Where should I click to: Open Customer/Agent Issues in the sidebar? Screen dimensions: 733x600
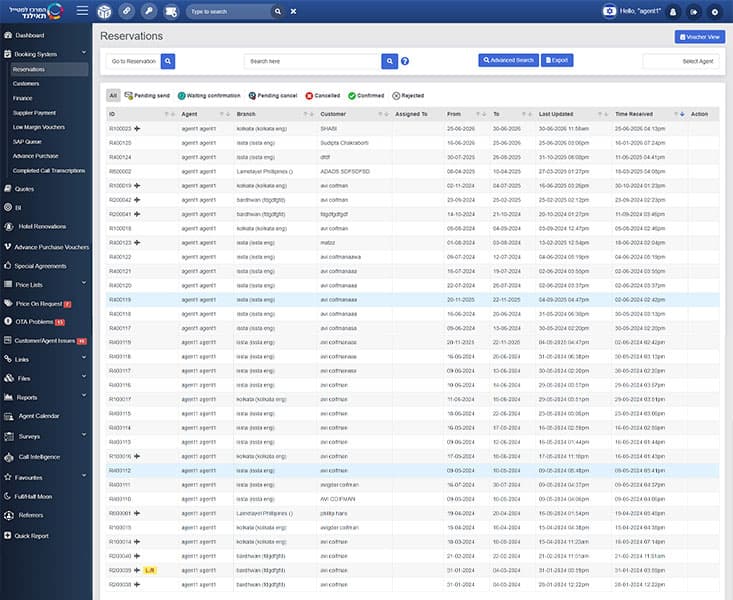45,341
